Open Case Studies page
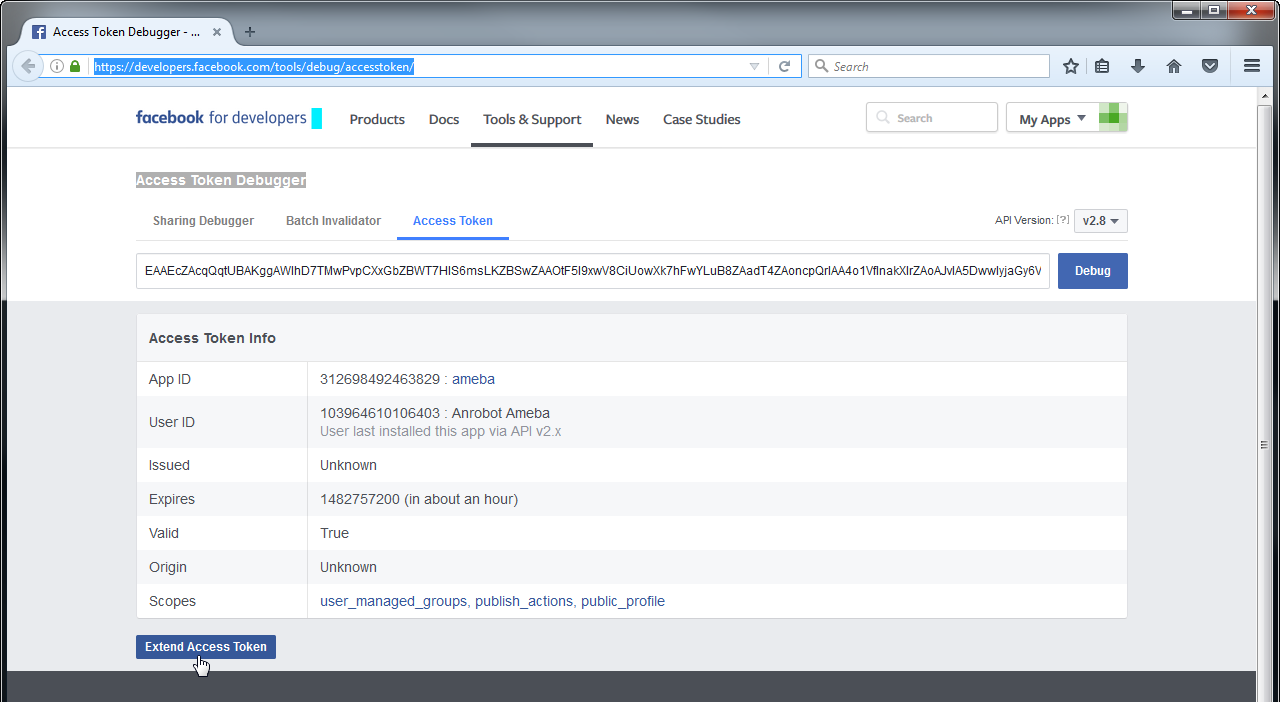 (702, 119)
